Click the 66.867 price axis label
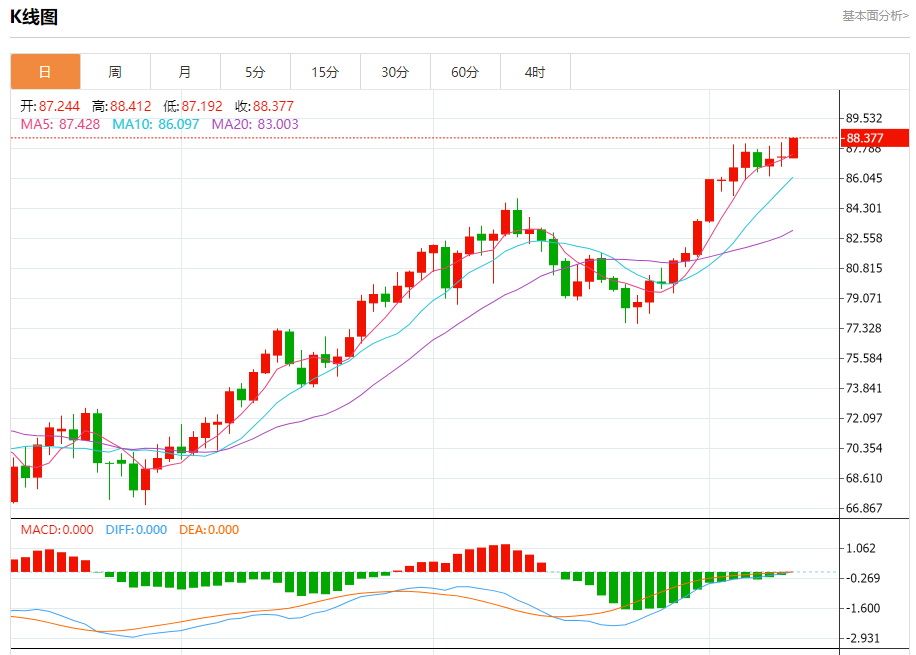This screenshot has height=655, width=916. click(864, 508)
